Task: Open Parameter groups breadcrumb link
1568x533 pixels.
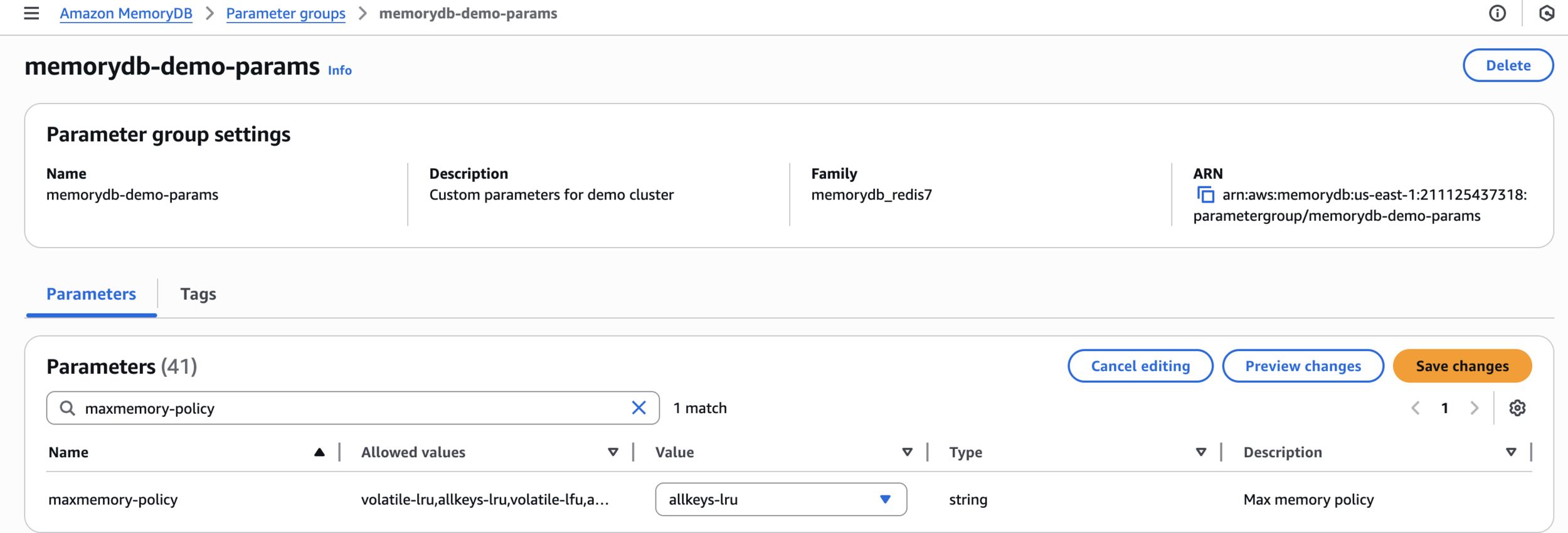Action: coord(285,13)
